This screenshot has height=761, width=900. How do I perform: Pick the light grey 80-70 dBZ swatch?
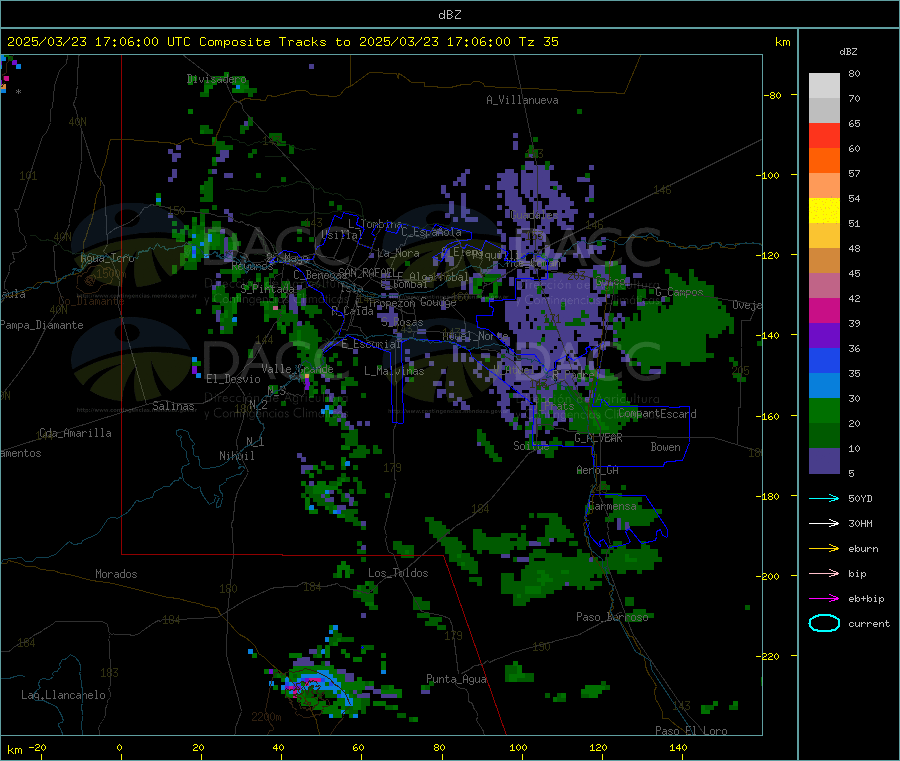click(824, 86)
